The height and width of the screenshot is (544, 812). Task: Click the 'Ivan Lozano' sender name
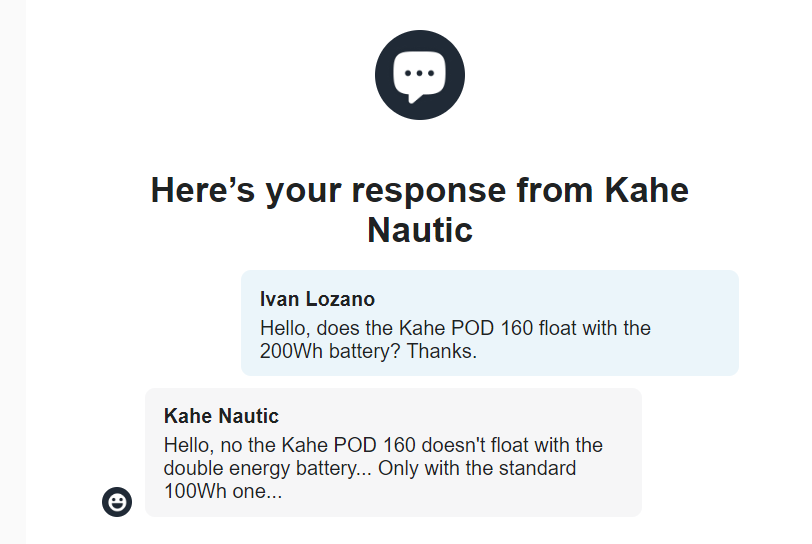(x=317, y=299)
